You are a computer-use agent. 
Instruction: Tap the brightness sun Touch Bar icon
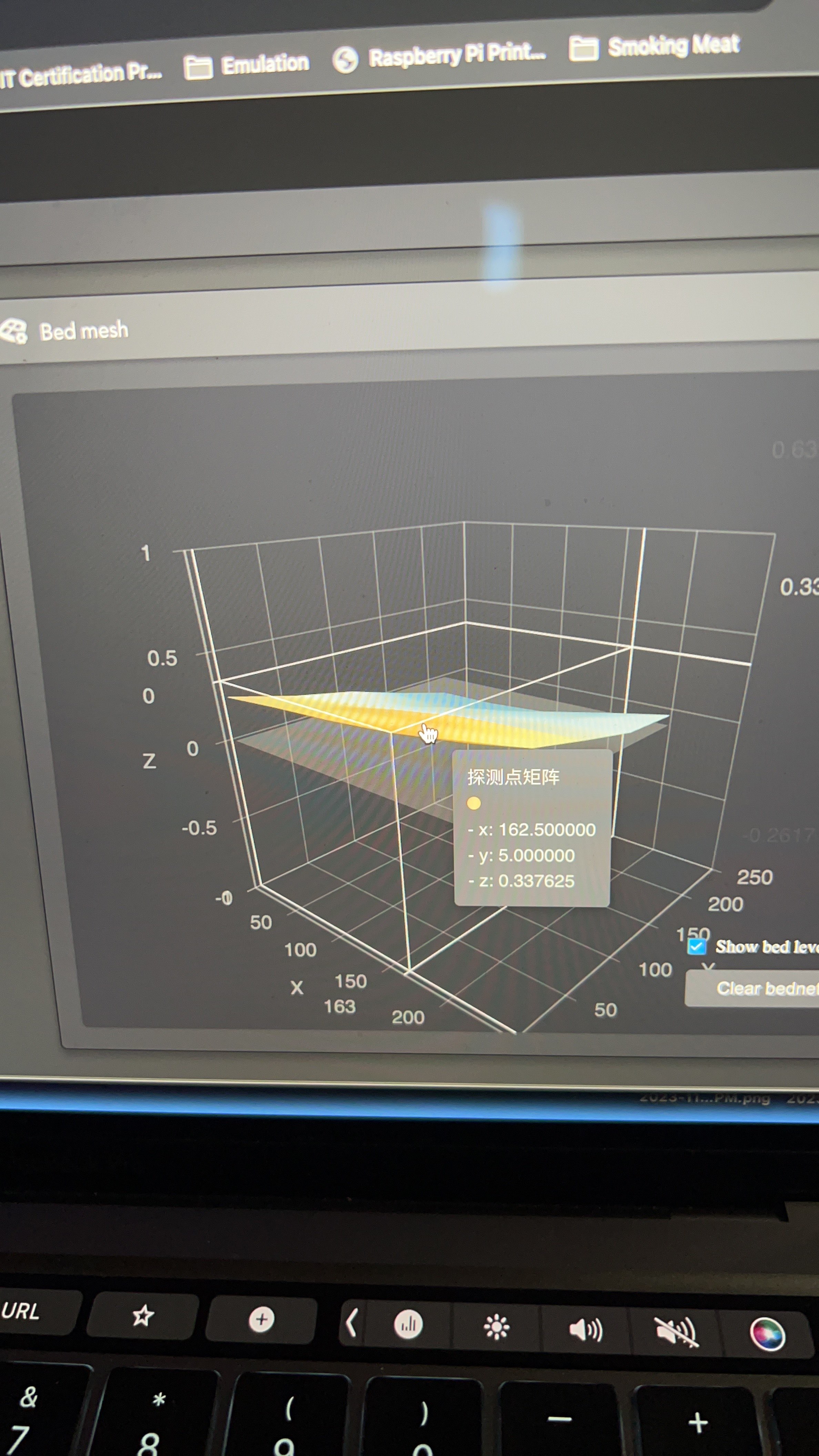[x=497, y=1327]
